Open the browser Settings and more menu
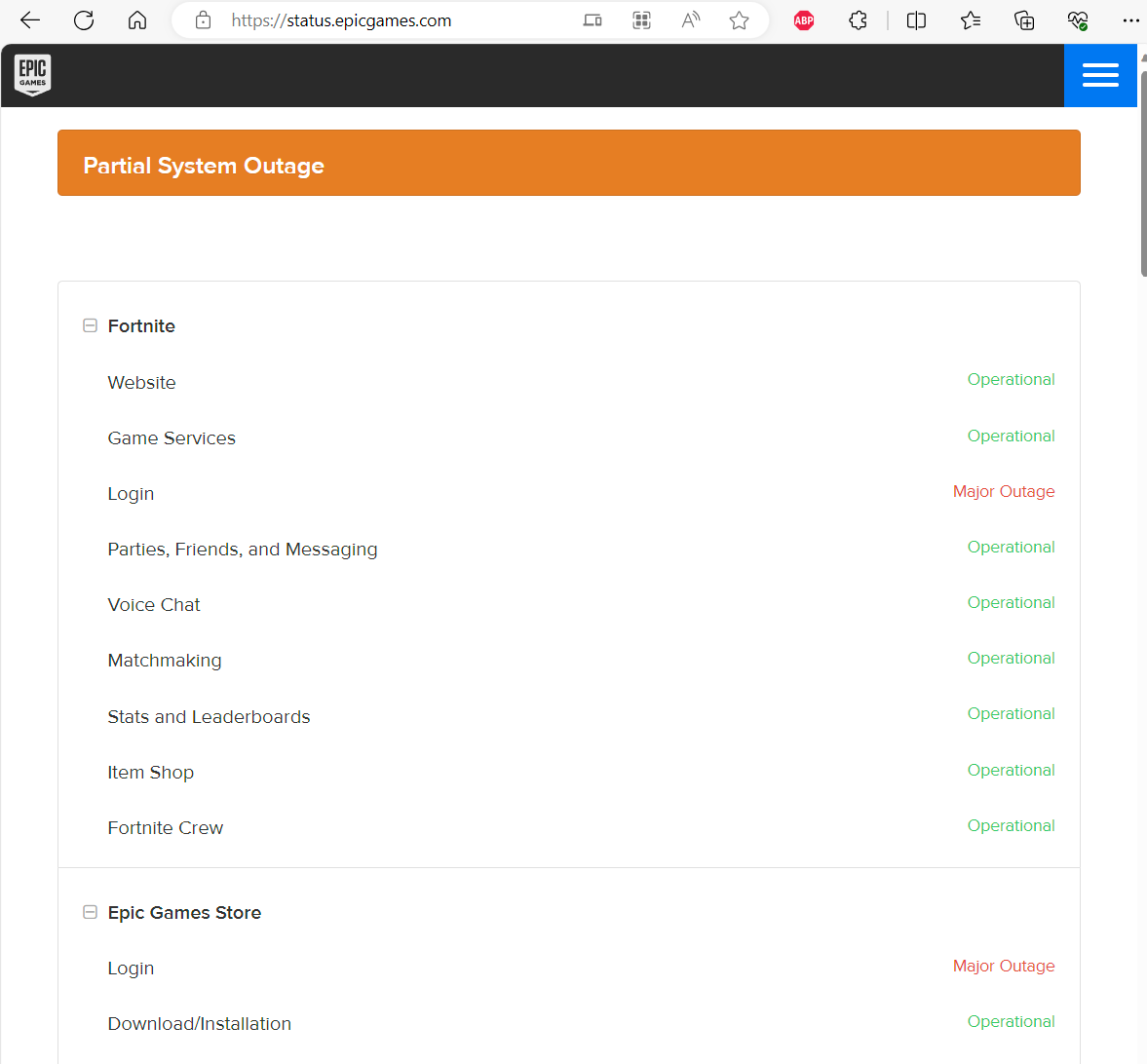Viewport: 1147px width, 1064px height. pos(1130,20)
